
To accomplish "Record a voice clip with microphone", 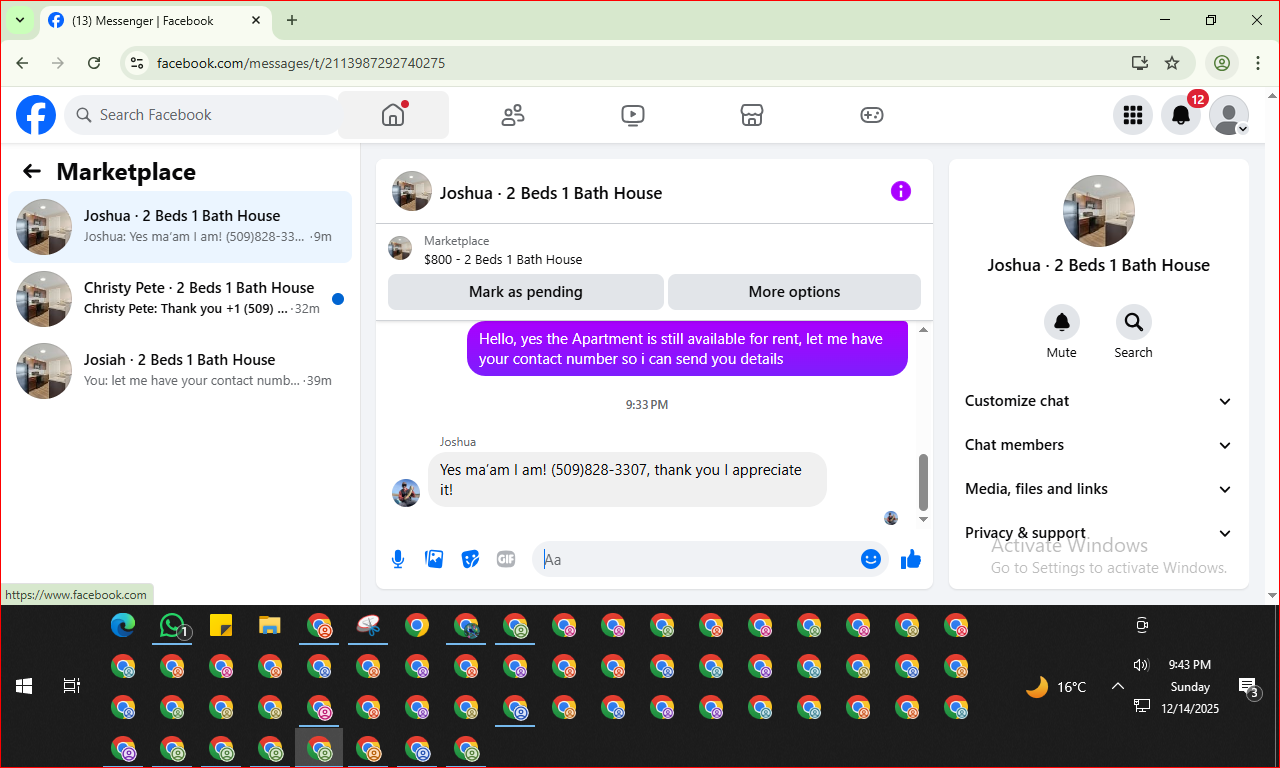I will [398, 559].
